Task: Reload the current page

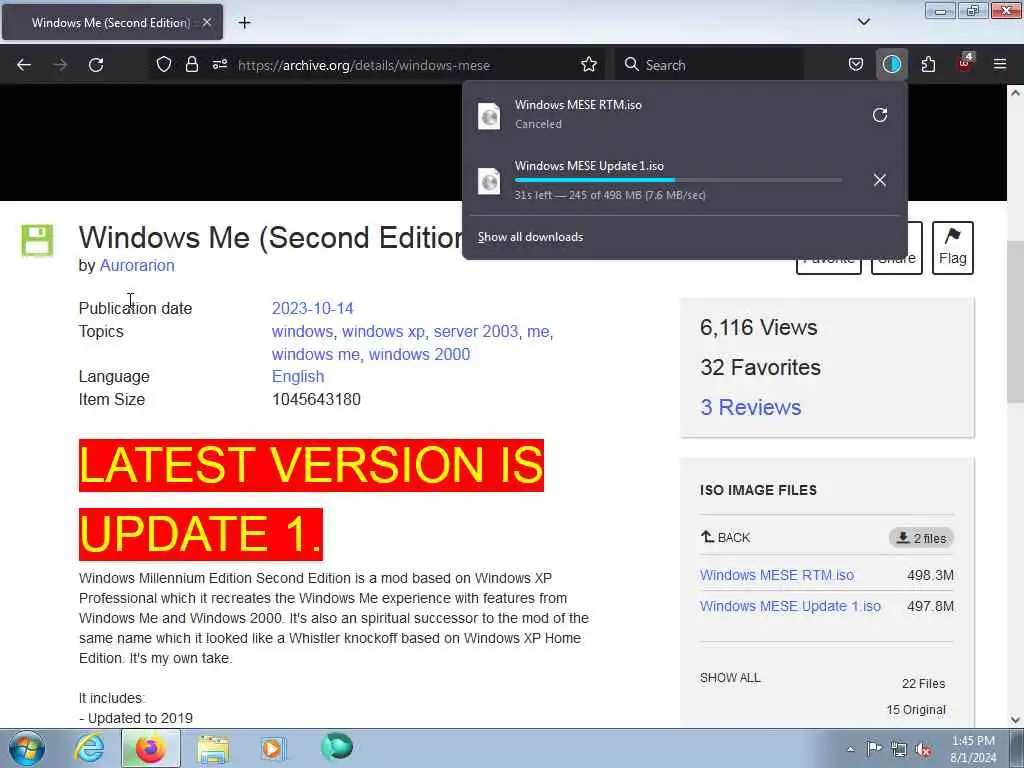Action: pos(96,65)
